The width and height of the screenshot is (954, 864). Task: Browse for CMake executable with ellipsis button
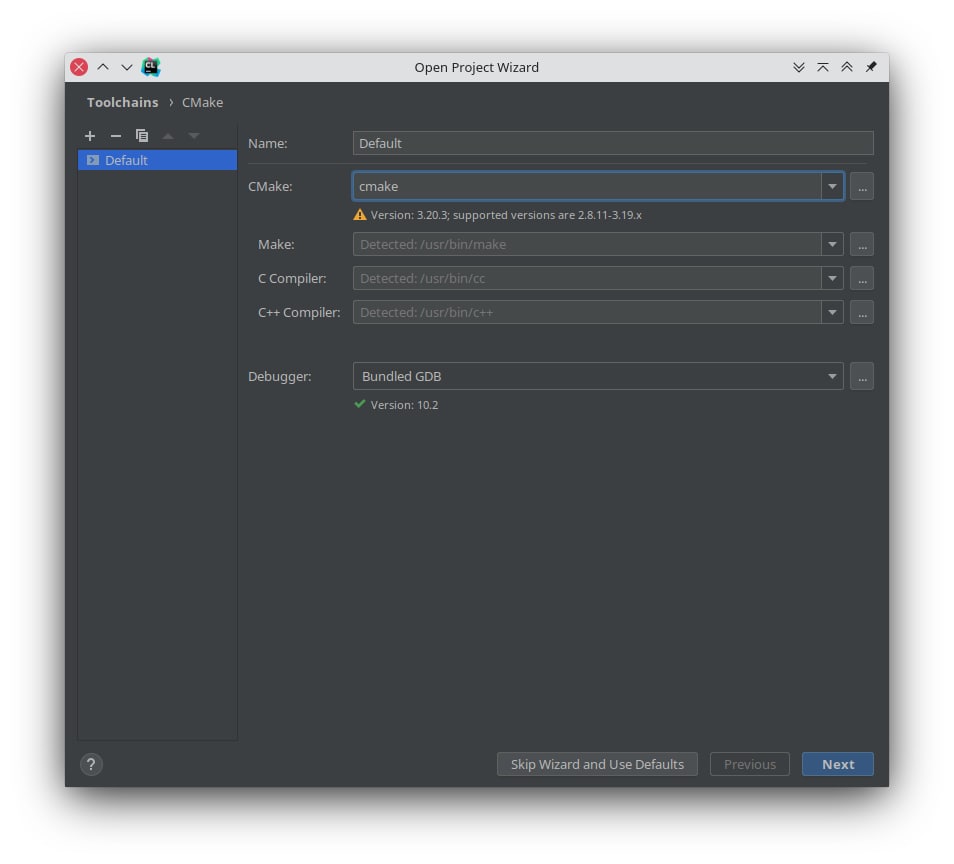click(862, 186)
